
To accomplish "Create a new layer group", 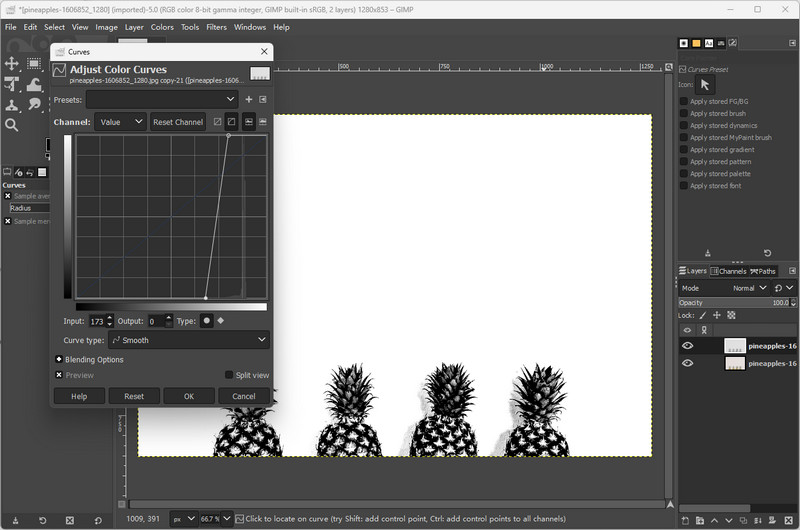I will (699, 521).
